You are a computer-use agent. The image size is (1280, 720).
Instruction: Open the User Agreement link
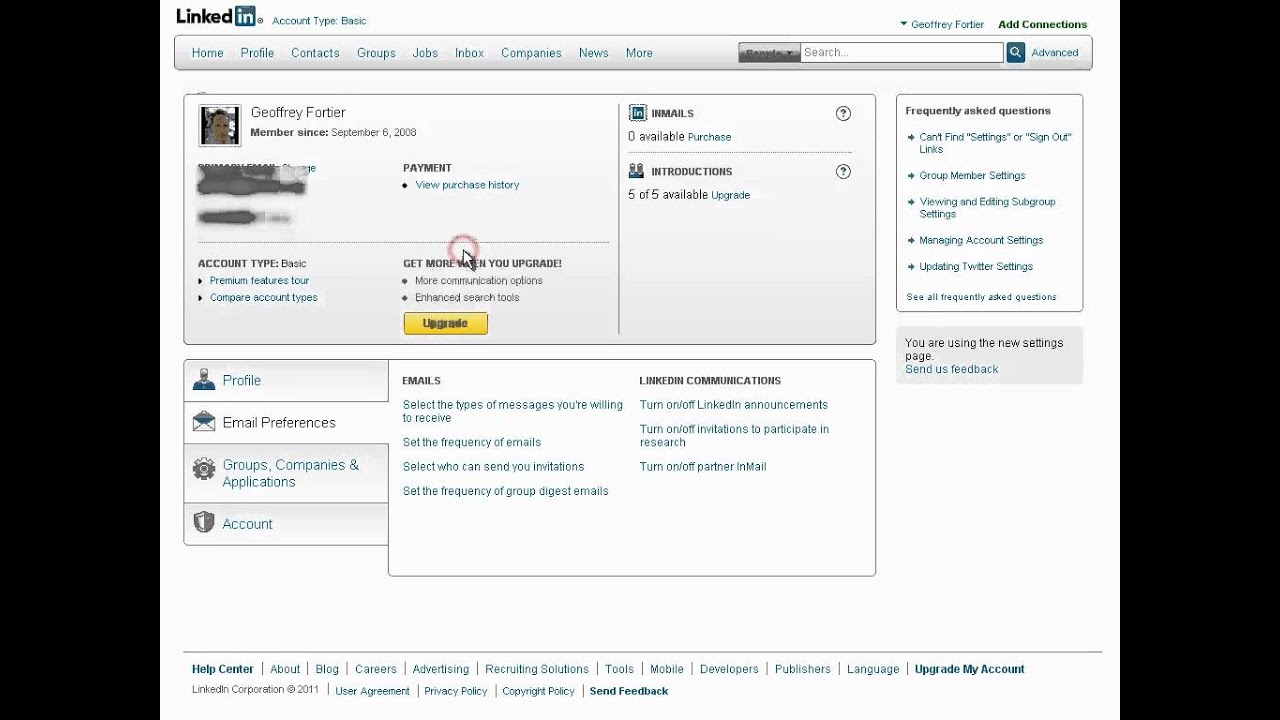[372, 691]
